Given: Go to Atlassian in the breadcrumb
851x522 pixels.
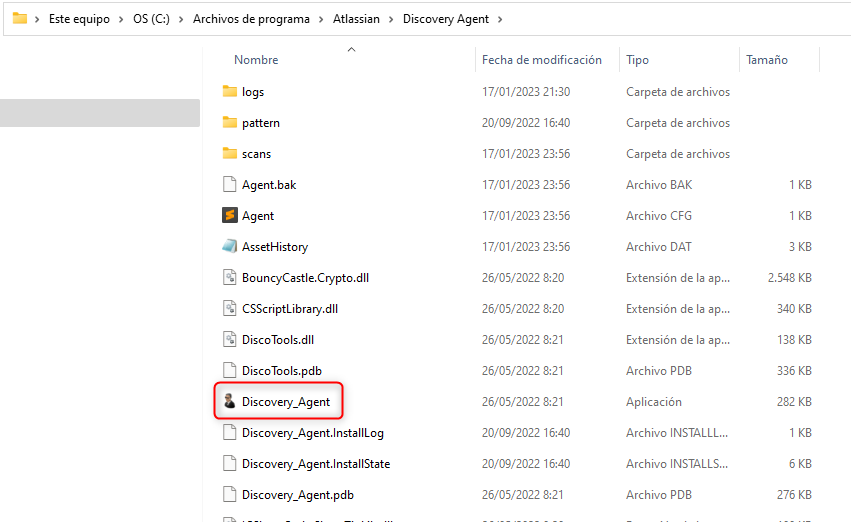Looking at the screenshot, I should click(x=356, y=19).
